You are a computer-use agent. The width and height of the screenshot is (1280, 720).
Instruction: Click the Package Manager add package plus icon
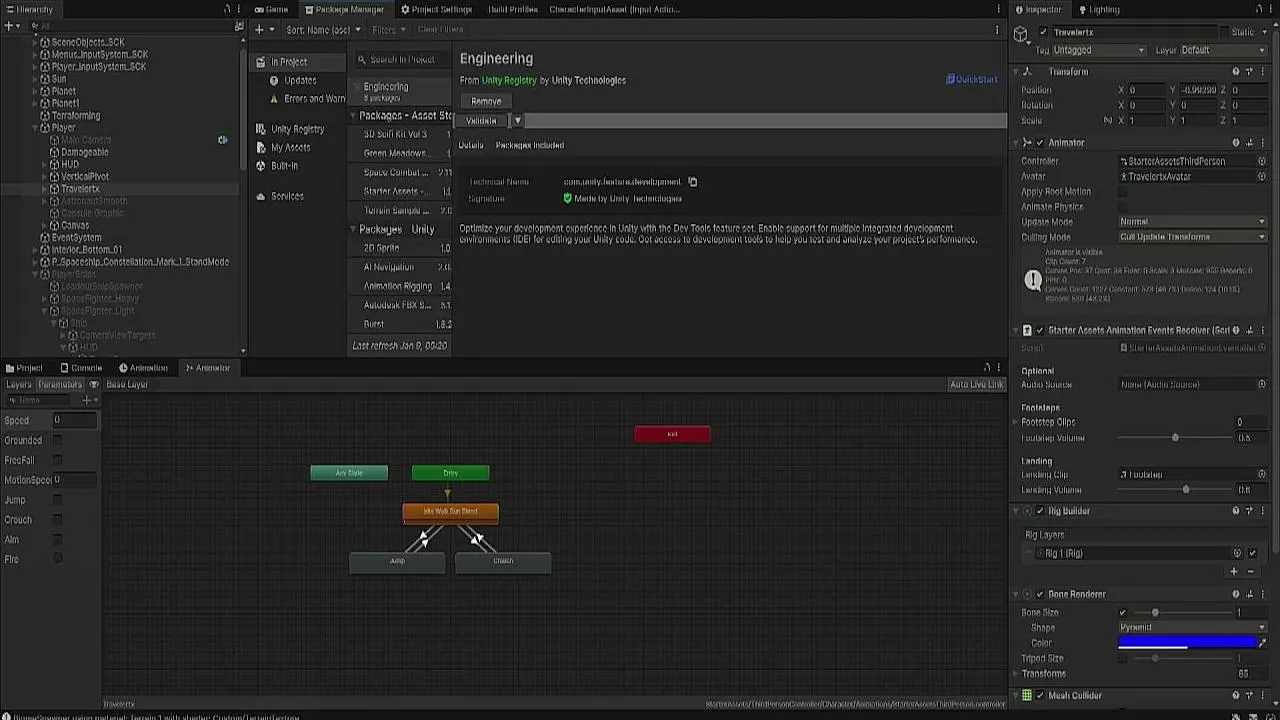click(x=259, y=29)
